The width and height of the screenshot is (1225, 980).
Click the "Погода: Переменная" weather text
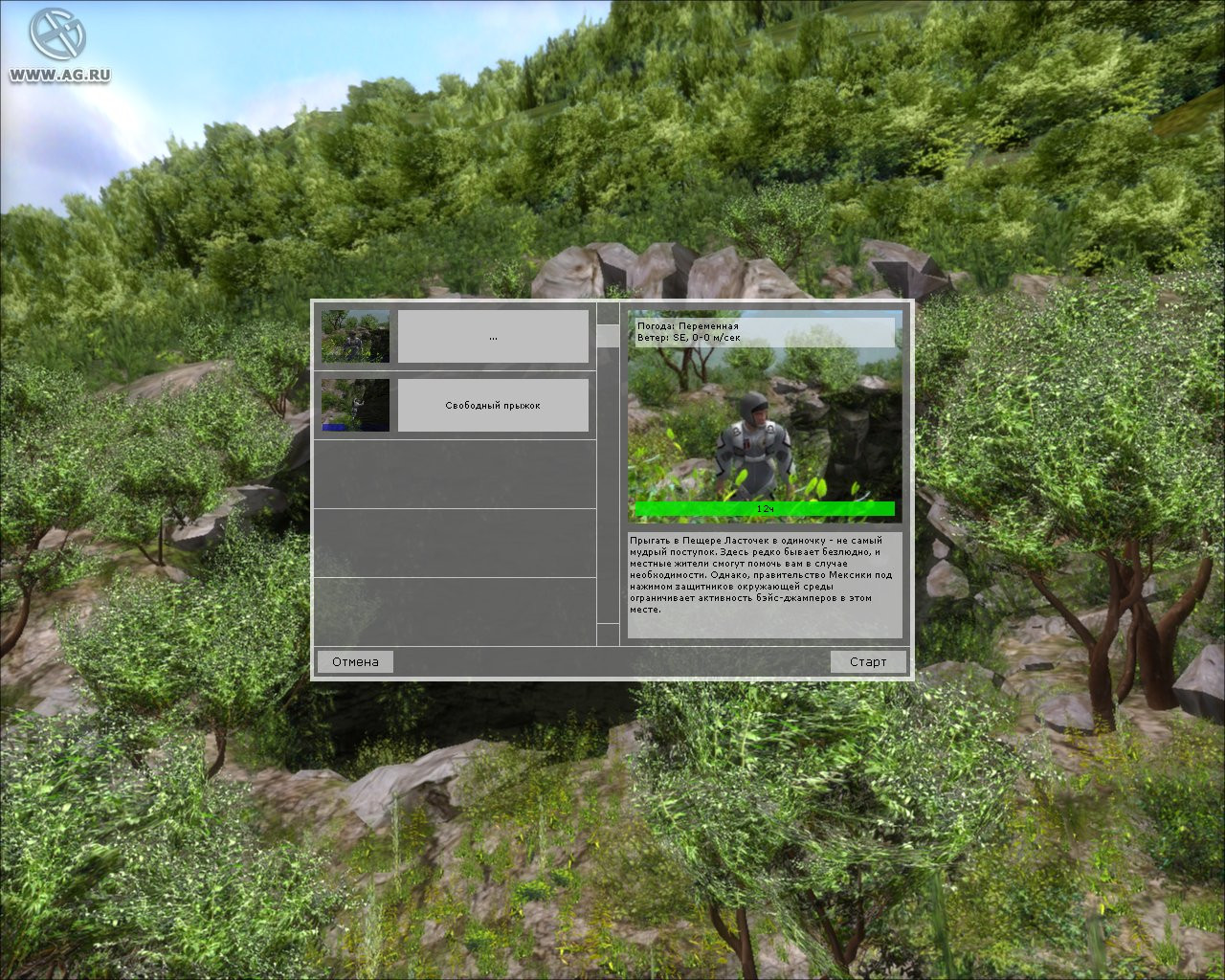click(688, 326)
